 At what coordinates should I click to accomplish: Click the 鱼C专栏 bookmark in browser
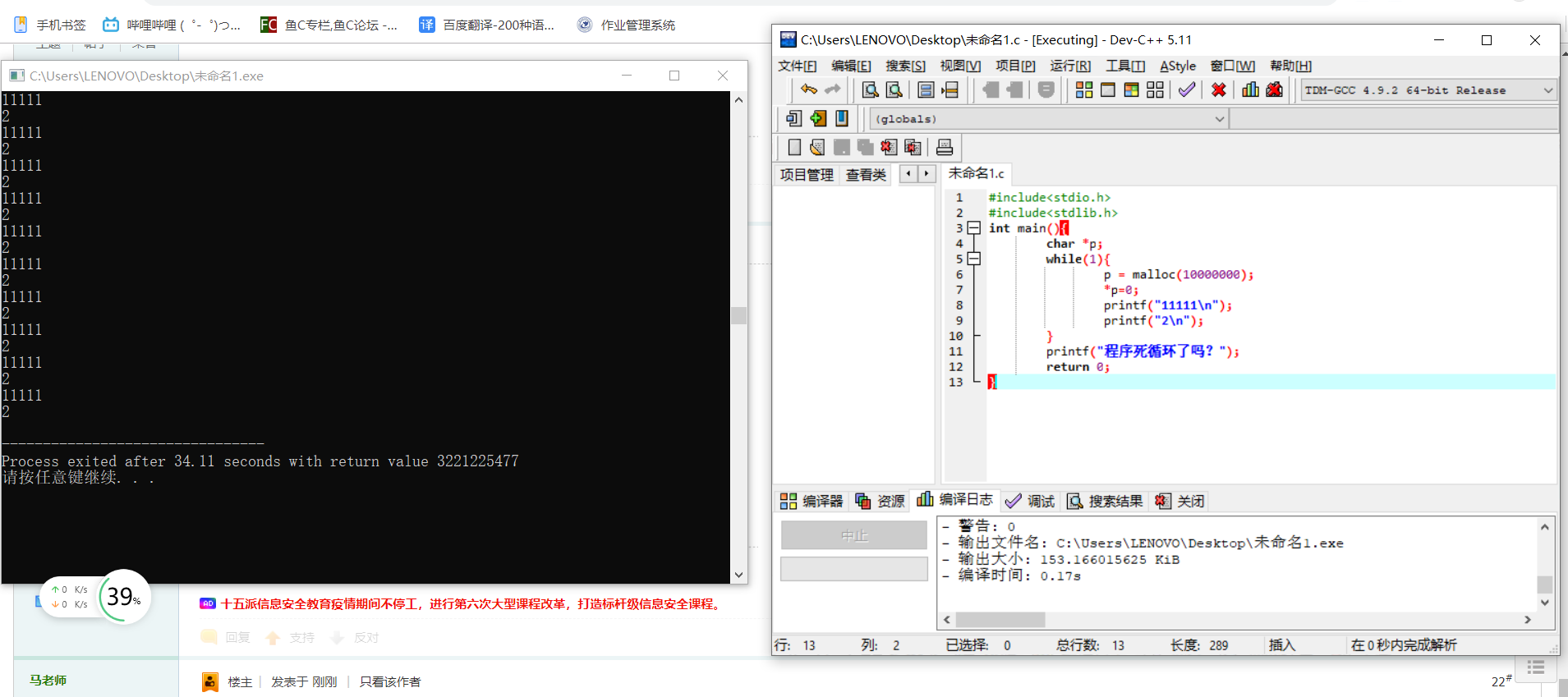[329, 25]
